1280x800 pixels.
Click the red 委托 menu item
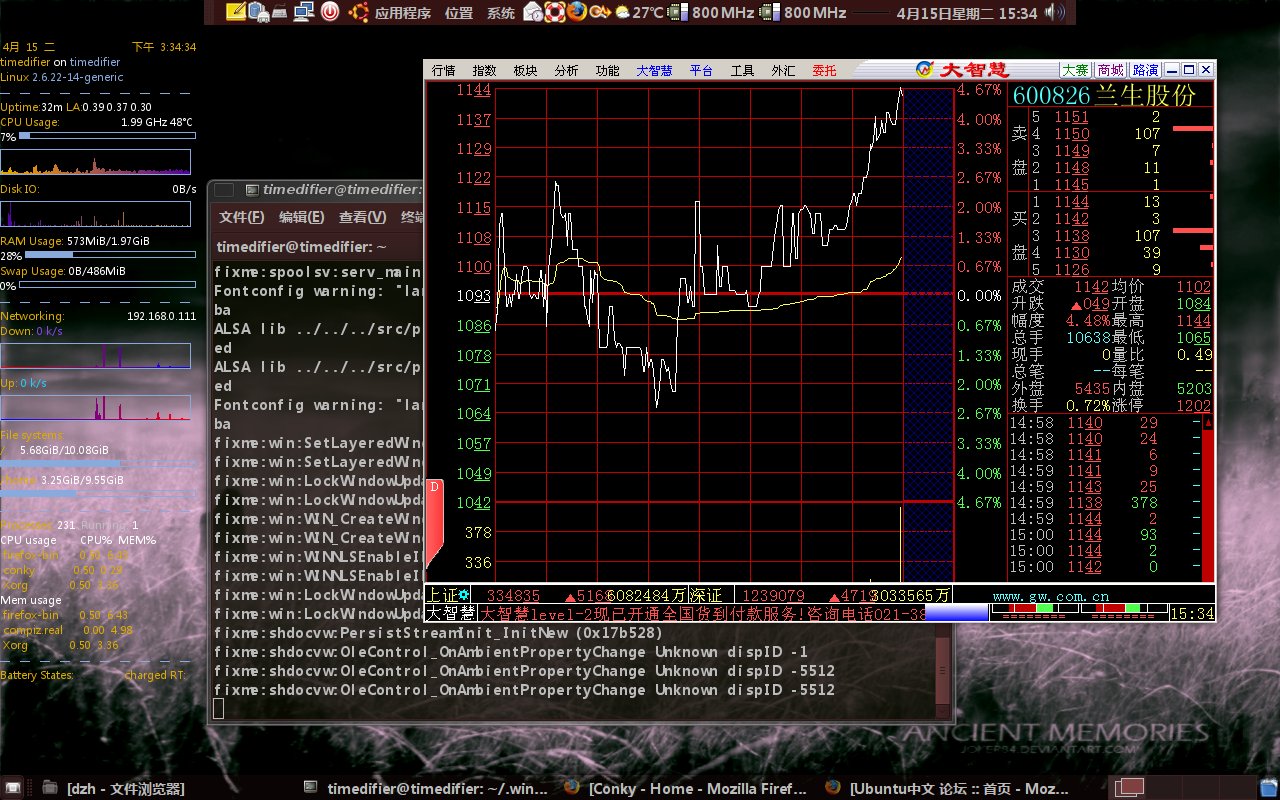pos(824,70)
